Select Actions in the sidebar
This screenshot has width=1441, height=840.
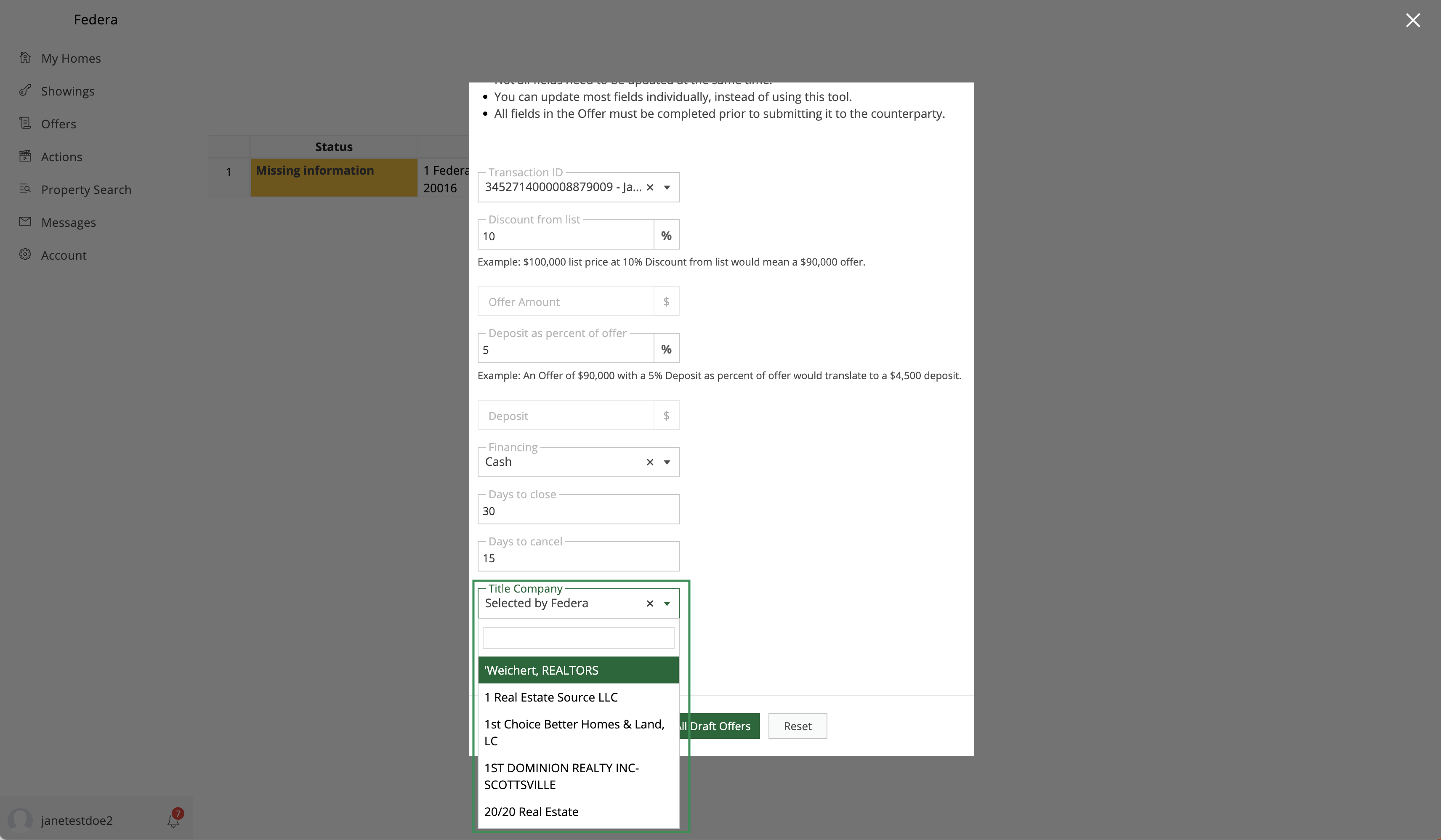[61, 157]
